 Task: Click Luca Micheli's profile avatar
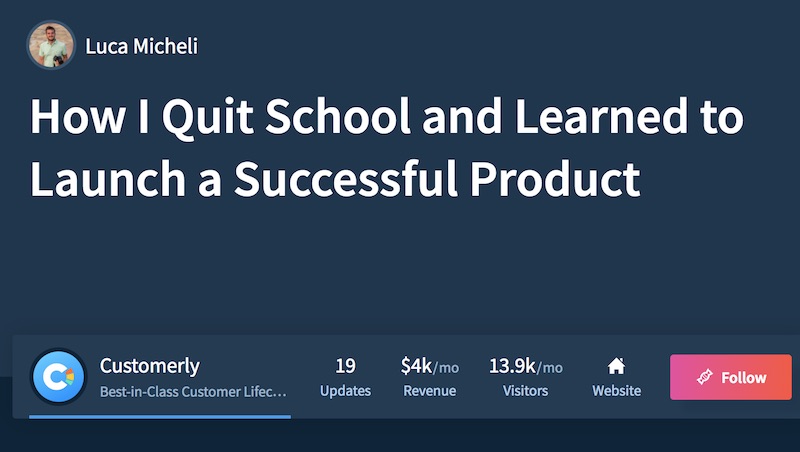pyautogui.click(x=52, y=45)
